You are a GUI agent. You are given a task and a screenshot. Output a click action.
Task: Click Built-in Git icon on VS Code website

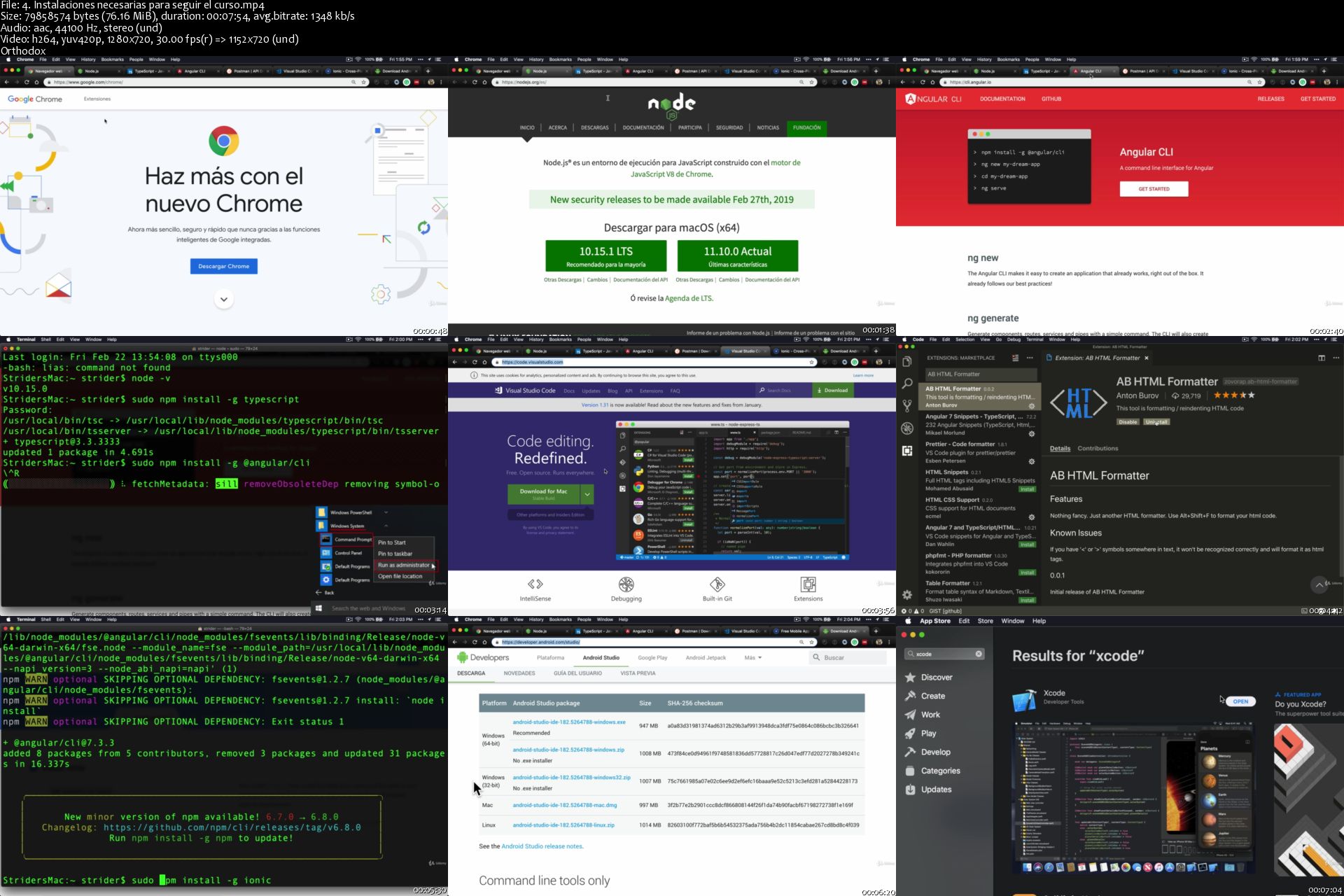[x=717, y=584]
